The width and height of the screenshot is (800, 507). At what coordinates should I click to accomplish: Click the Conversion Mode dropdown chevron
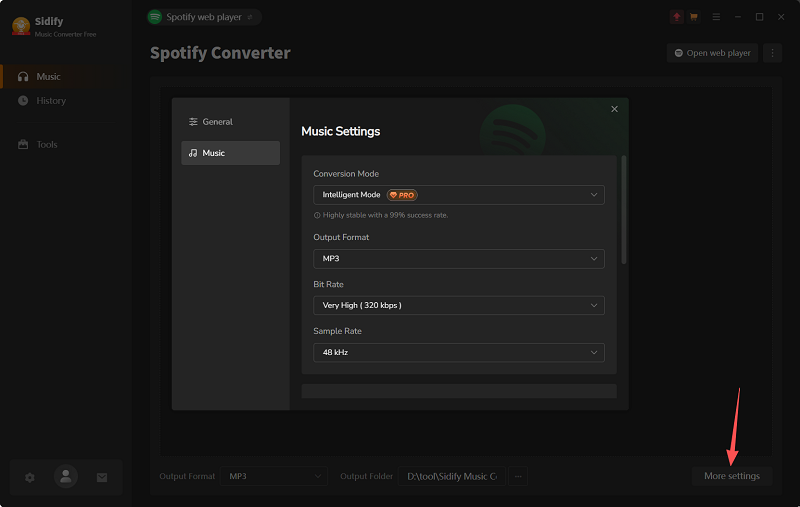click(594, 195)
